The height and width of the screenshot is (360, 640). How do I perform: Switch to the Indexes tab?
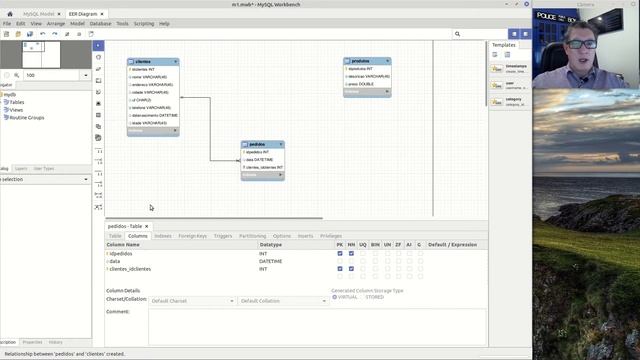(x=163, y=236)
